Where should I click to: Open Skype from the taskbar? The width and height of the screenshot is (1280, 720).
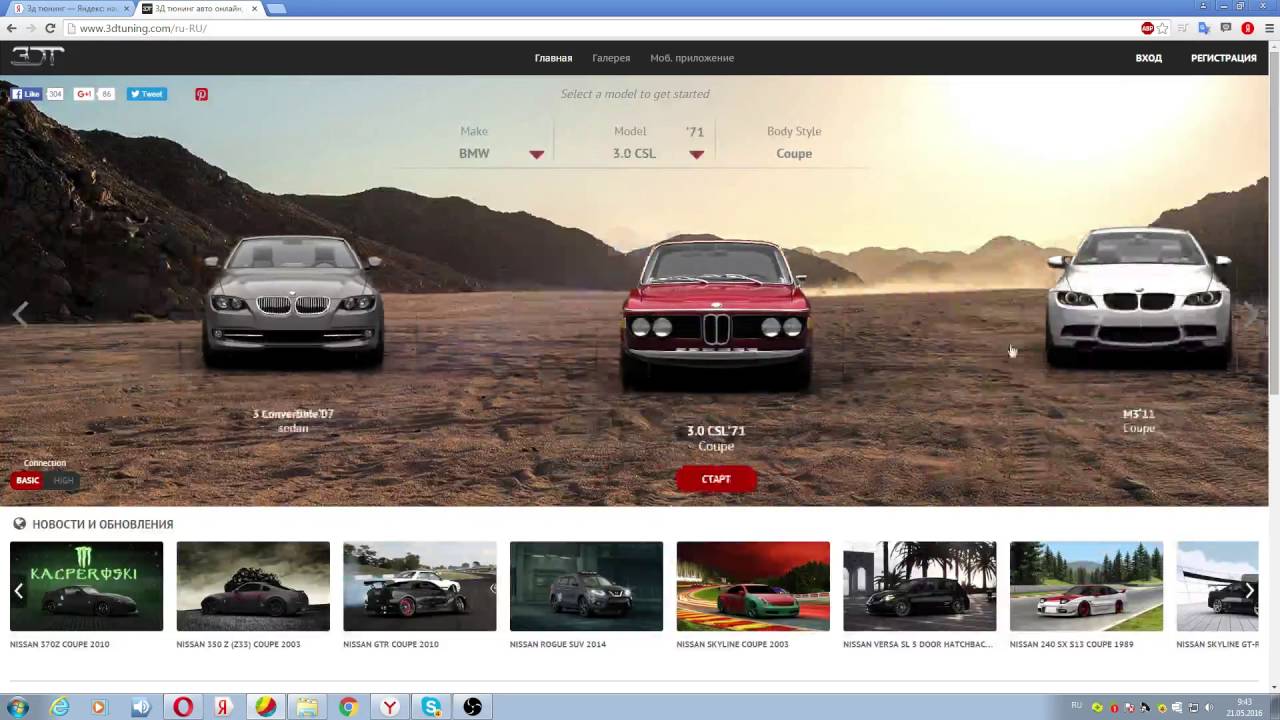431,707
